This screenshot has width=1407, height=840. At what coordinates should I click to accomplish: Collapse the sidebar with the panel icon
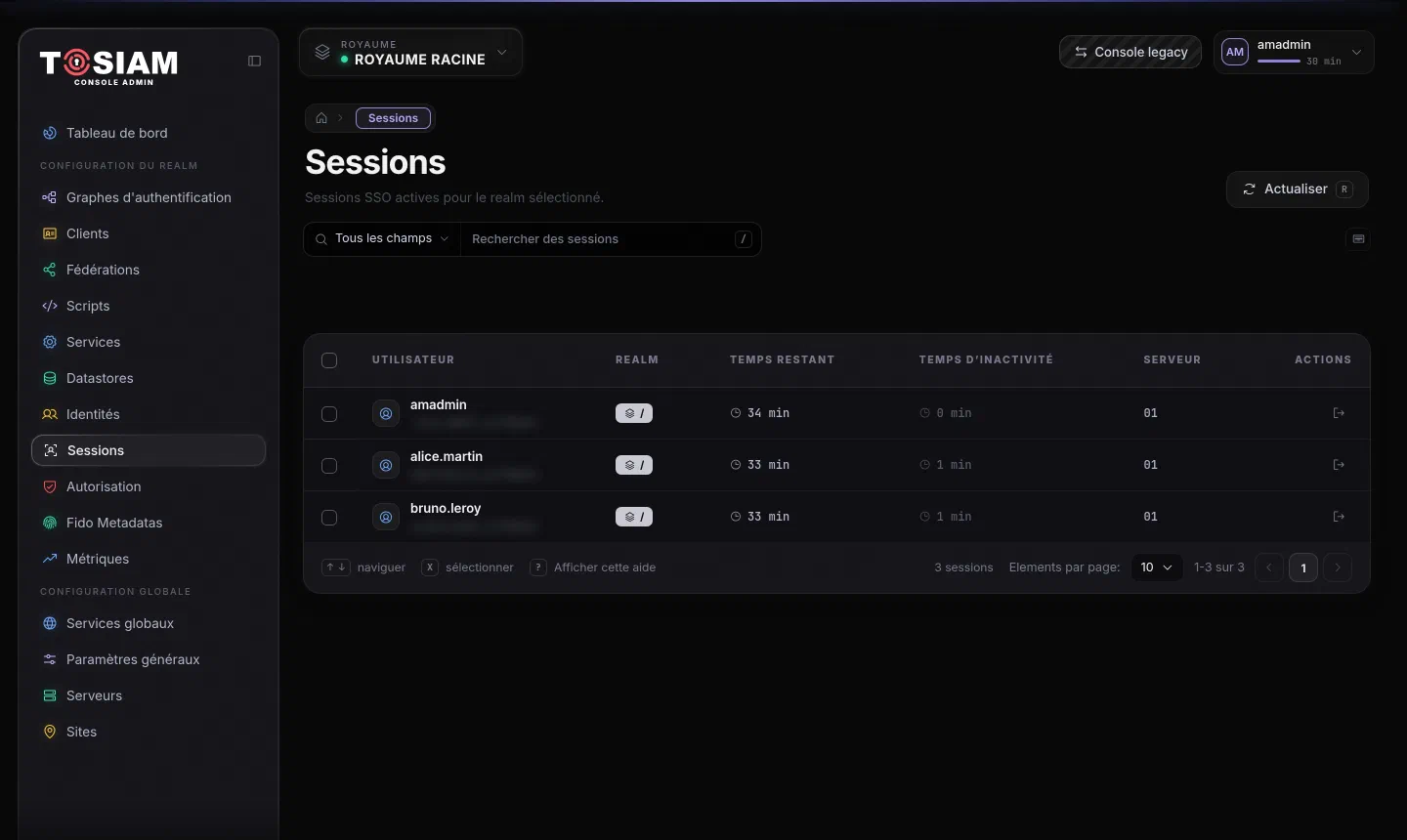[254, 61]
